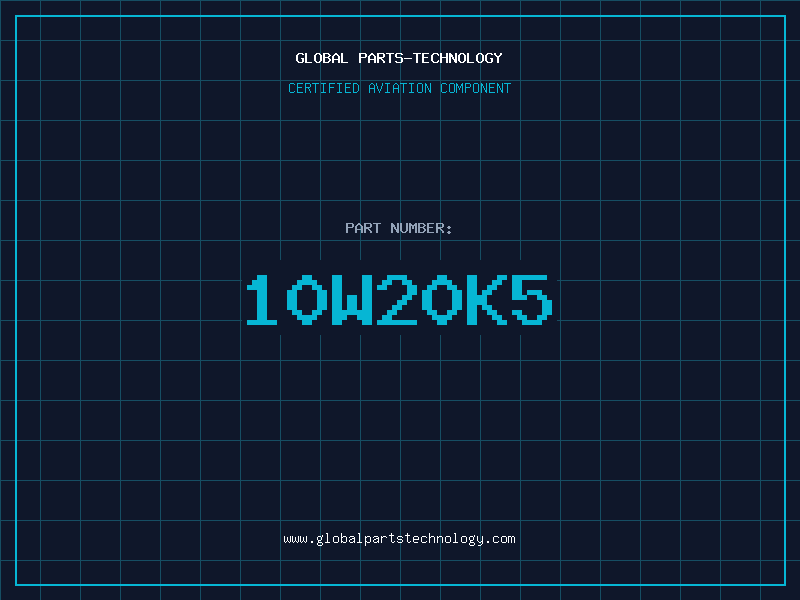Click the letter K in the part number

487,299
